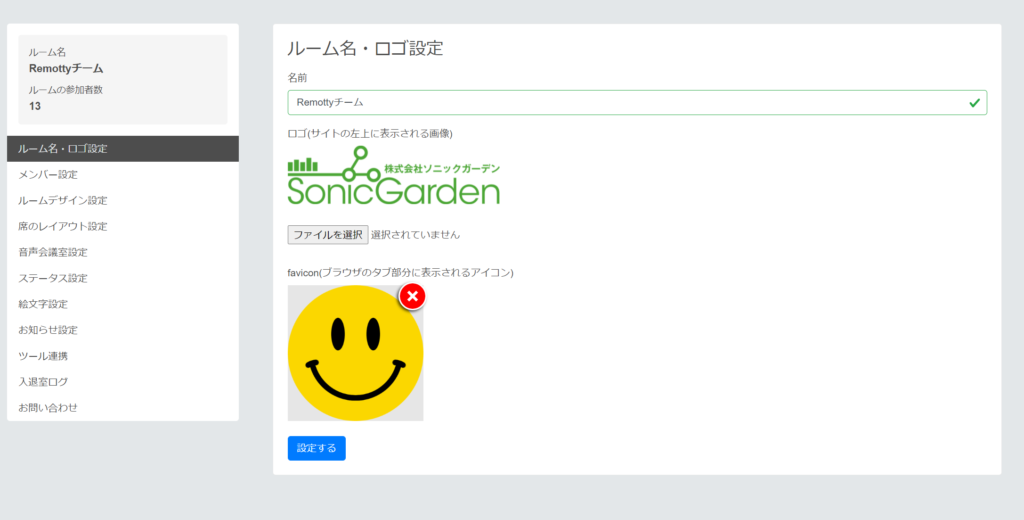Go to ルームデザイン設定

123,201
